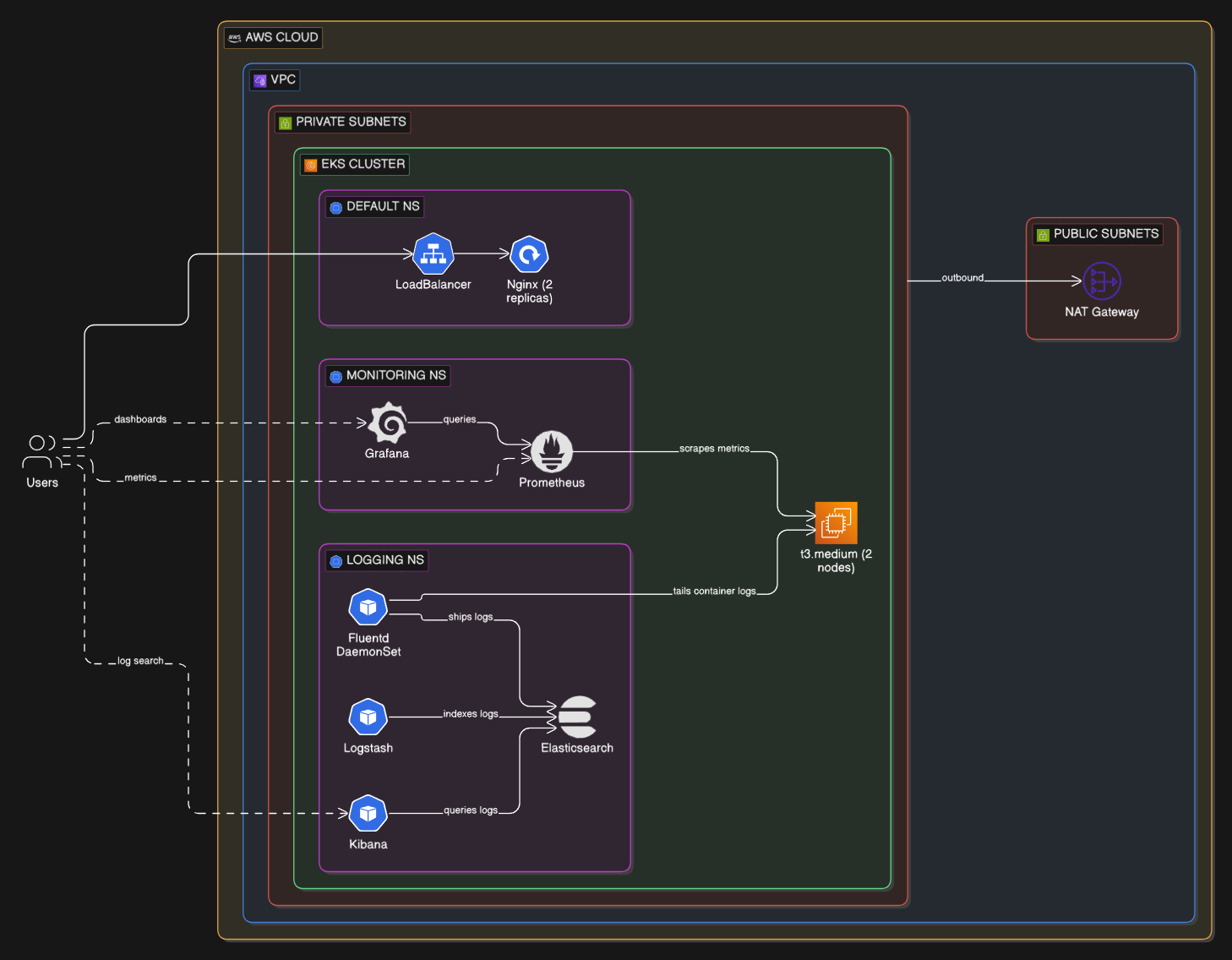Select the MONITORING NS label

pos(388,376)
